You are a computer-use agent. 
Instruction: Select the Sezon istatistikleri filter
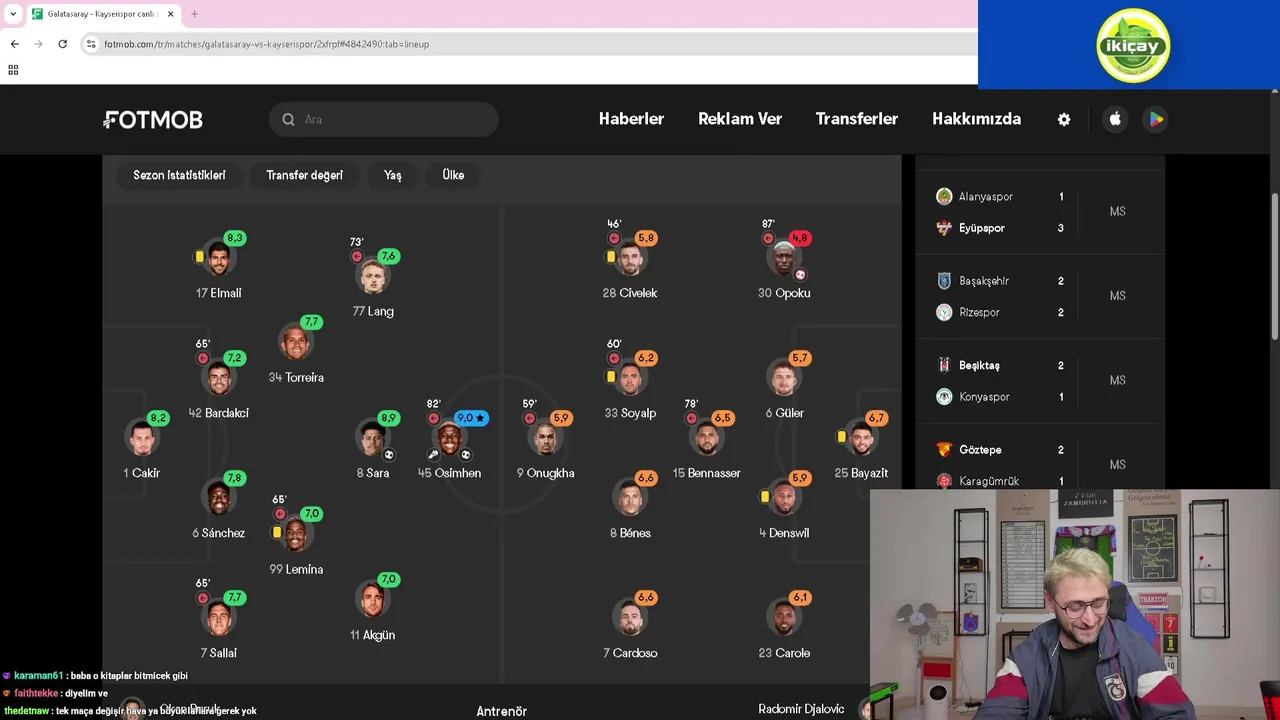[179, 175]
